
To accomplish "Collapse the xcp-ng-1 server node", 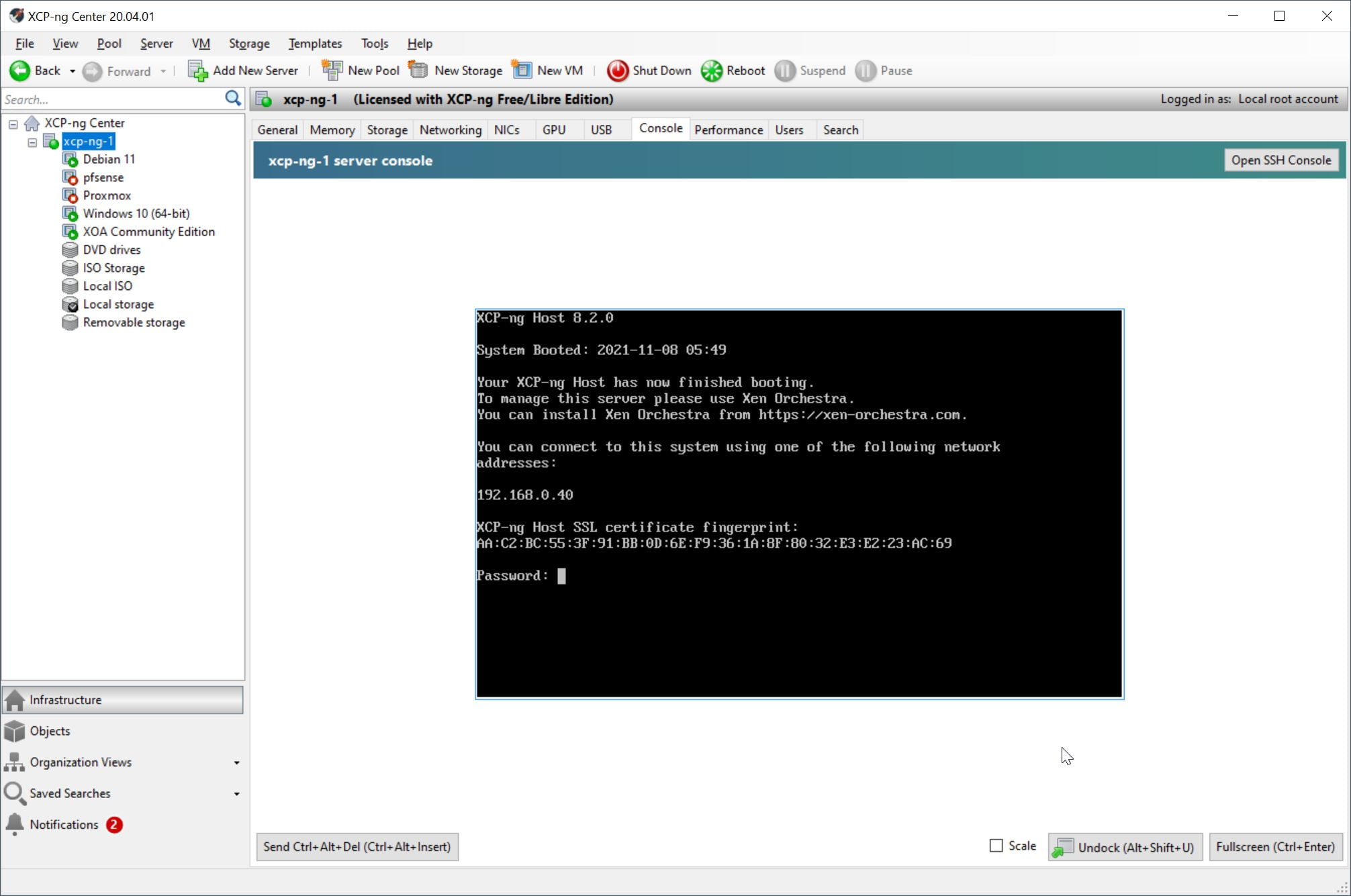I will pos(32,142).
